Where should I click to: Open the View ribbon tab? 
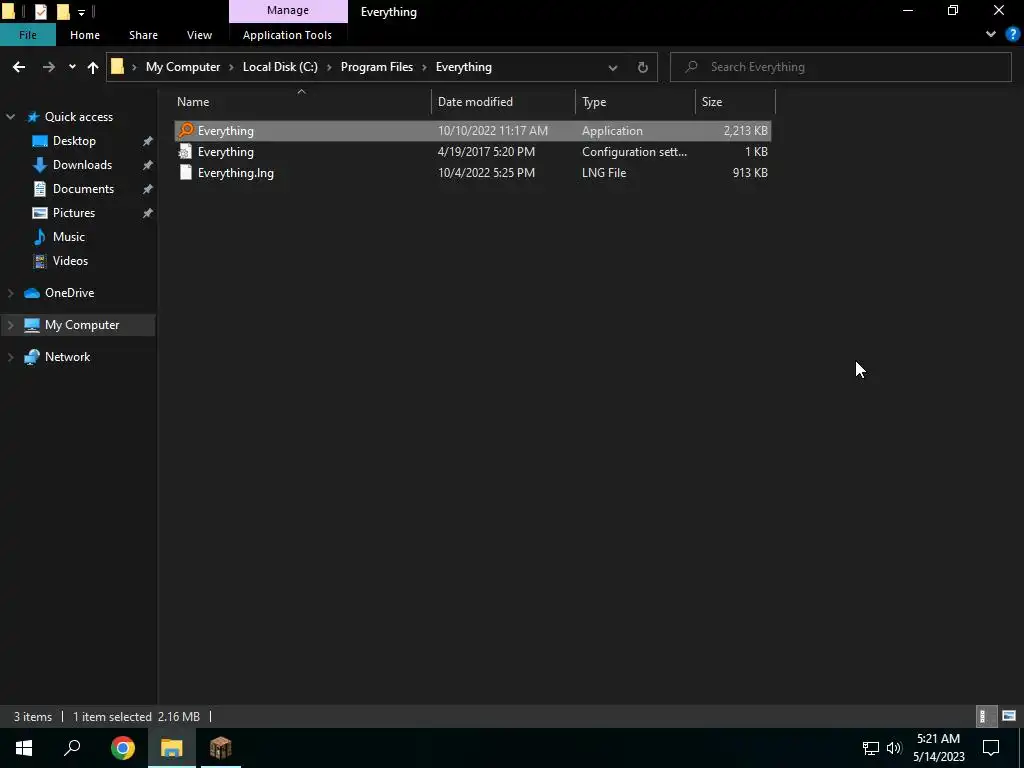(199, 35)
